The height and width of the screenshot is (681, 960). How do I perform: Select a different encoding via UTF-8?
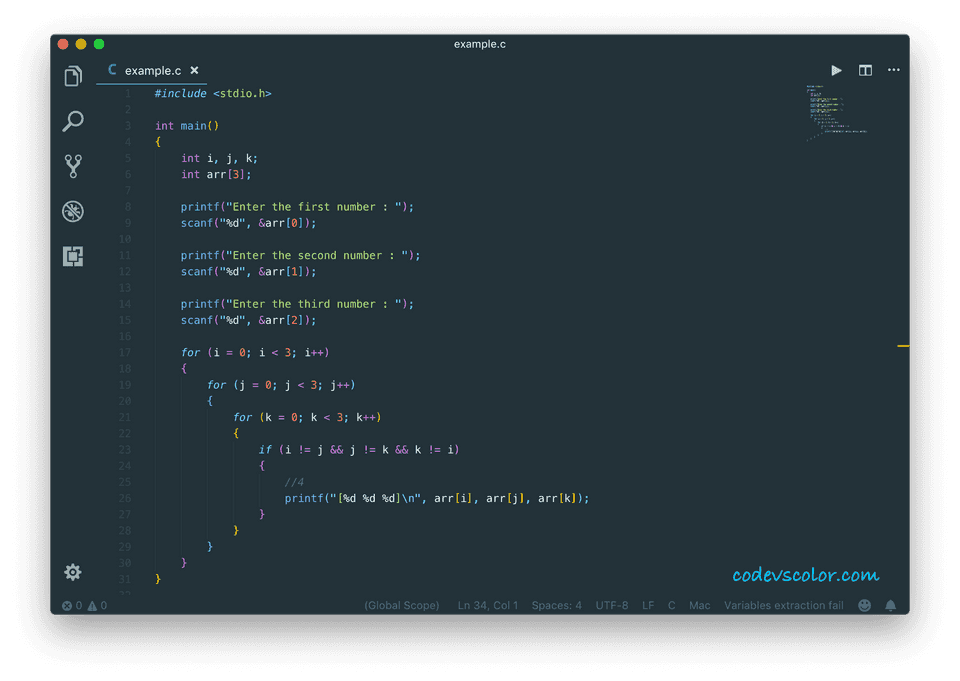pos(612,605)
